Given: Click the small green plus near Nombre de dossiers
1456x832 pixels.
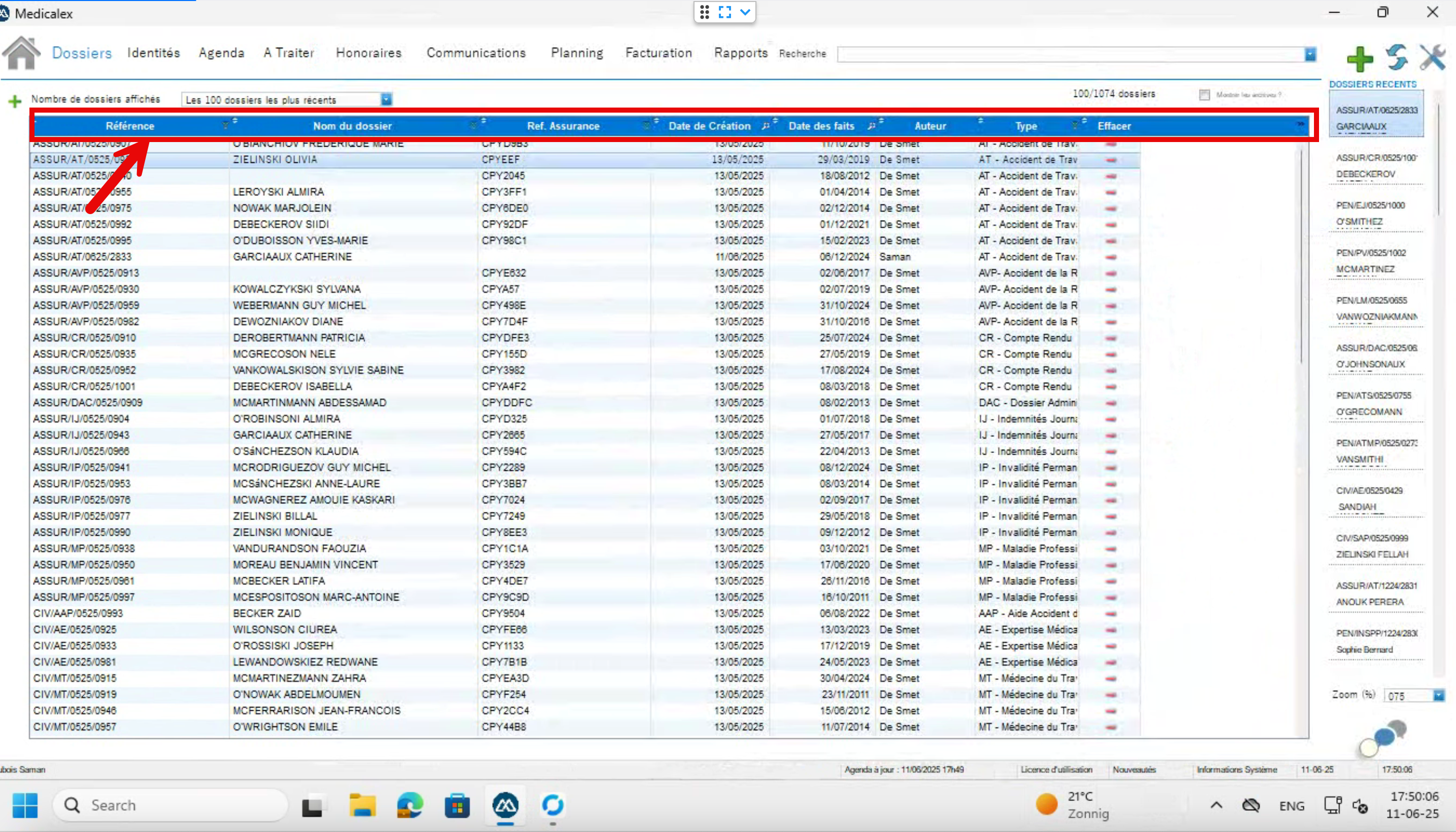Looking at the screenshot, I should click(15, 101).
